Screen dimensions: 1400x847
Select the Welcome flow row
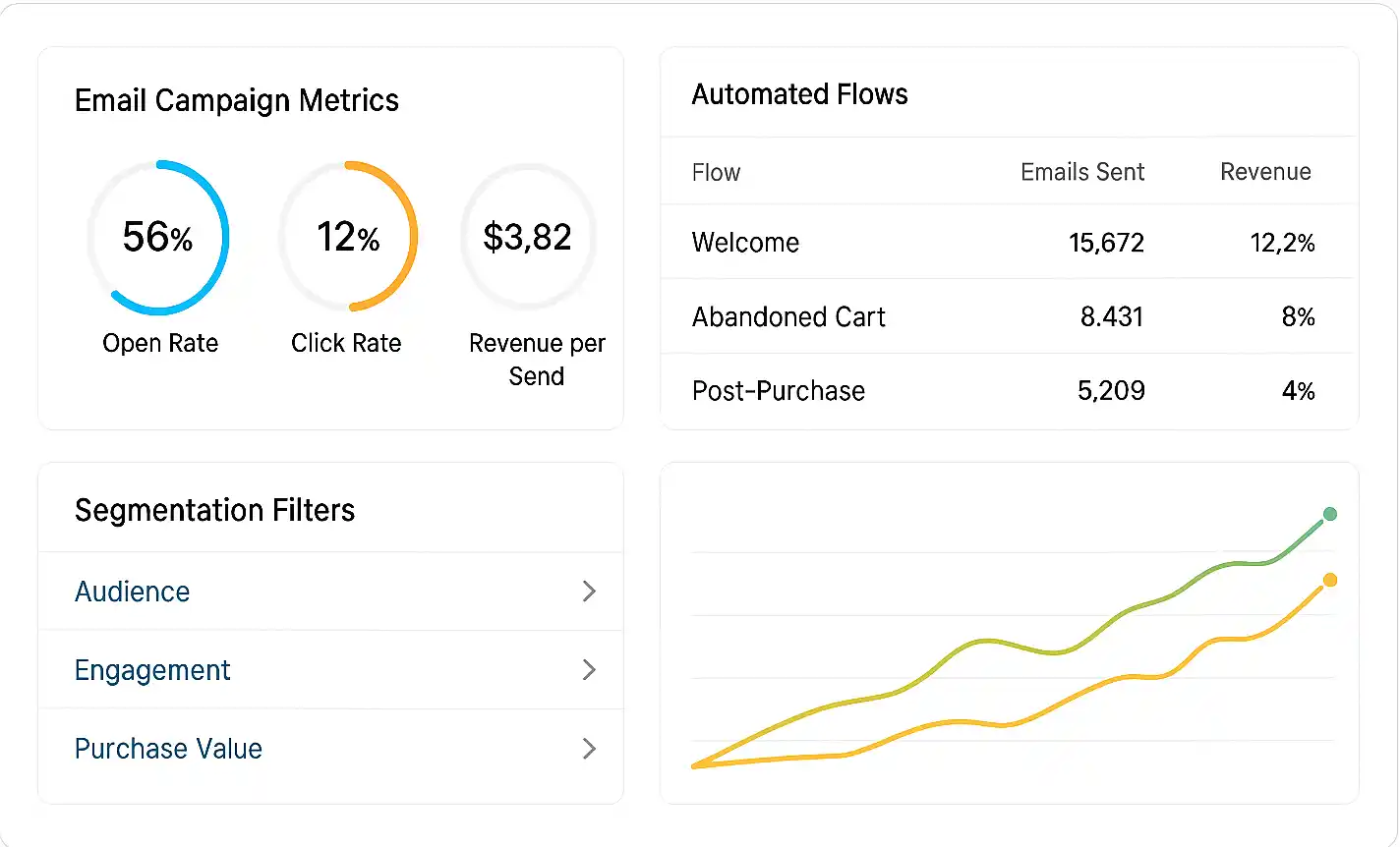tap(1007, 243)
